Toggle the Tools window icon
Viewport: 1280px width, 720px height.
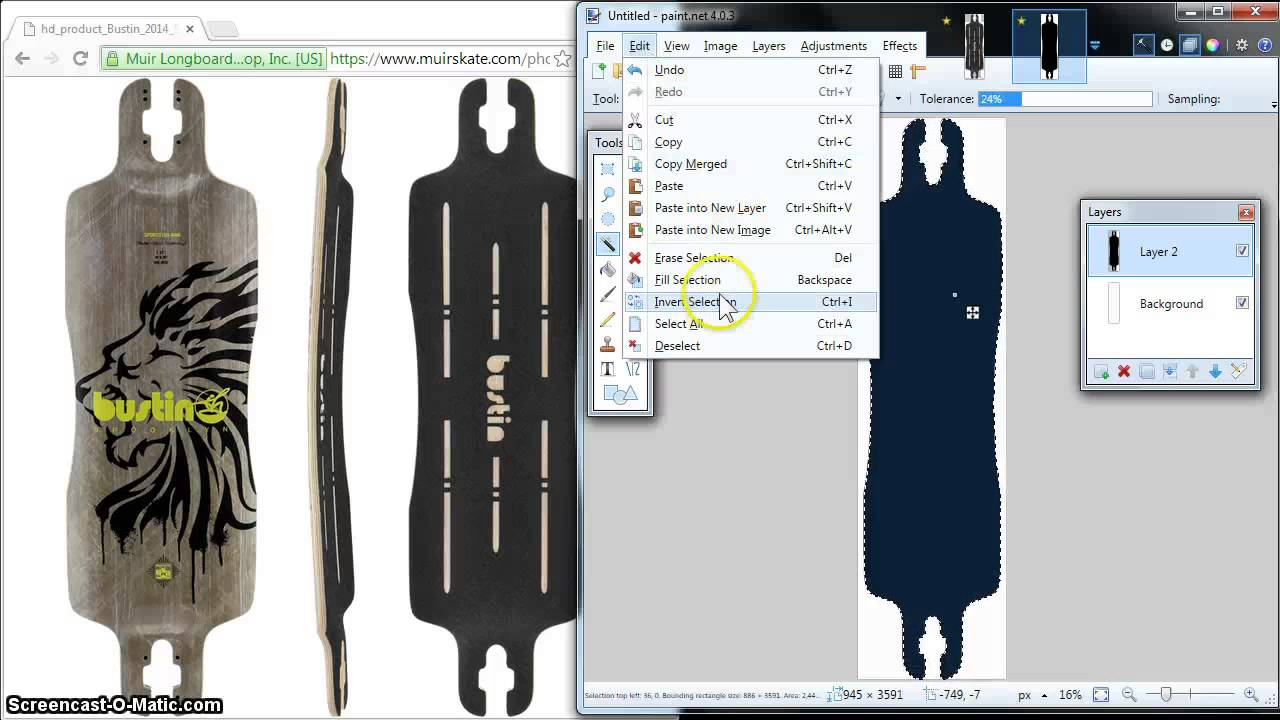click(1144, 45)
